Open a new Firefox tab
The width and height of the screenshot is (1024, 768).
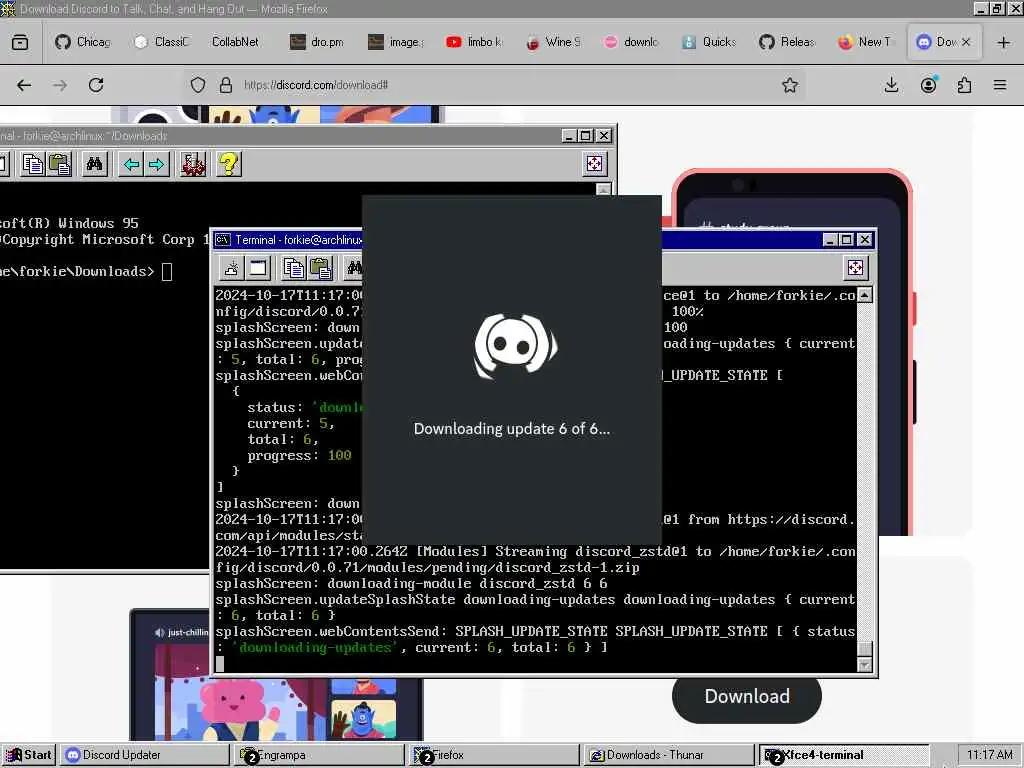click(x=1004, y=42)
